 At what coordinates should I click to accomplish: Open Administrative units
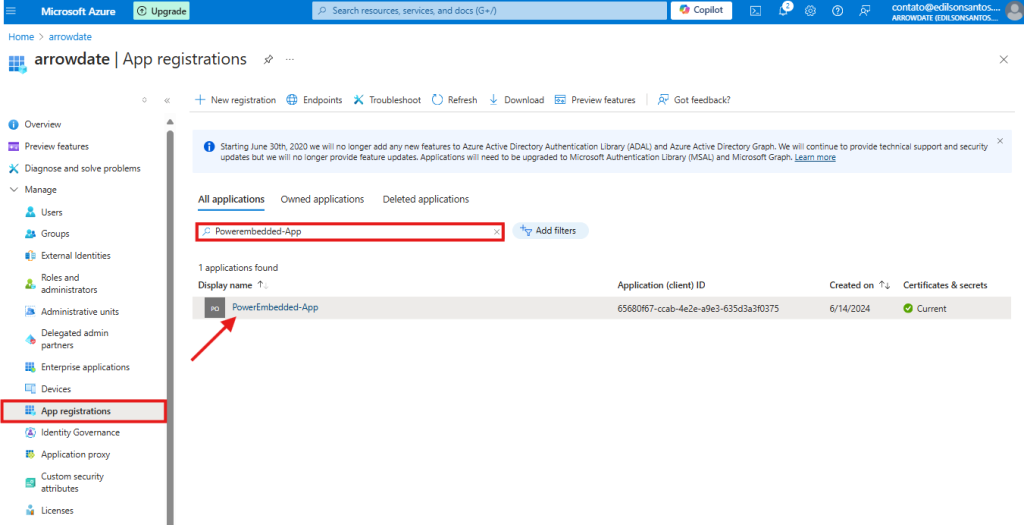click(x=80, y=311)
